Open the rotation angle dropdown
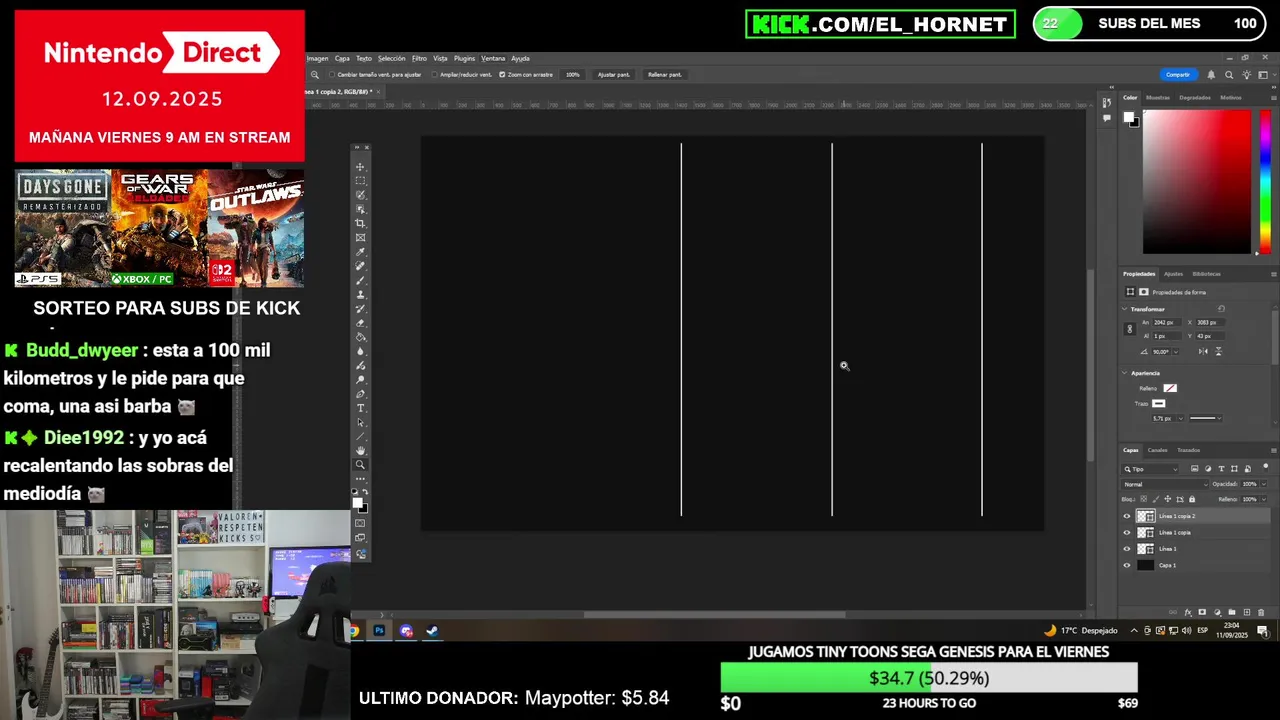This screenshot has height=720, width=1280. coord(1176,352)
